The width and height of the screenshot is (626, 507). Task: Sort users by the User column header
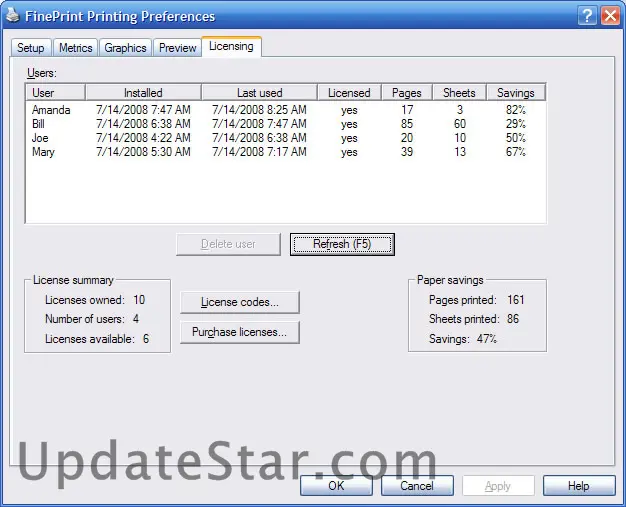(x=55, y=93)
